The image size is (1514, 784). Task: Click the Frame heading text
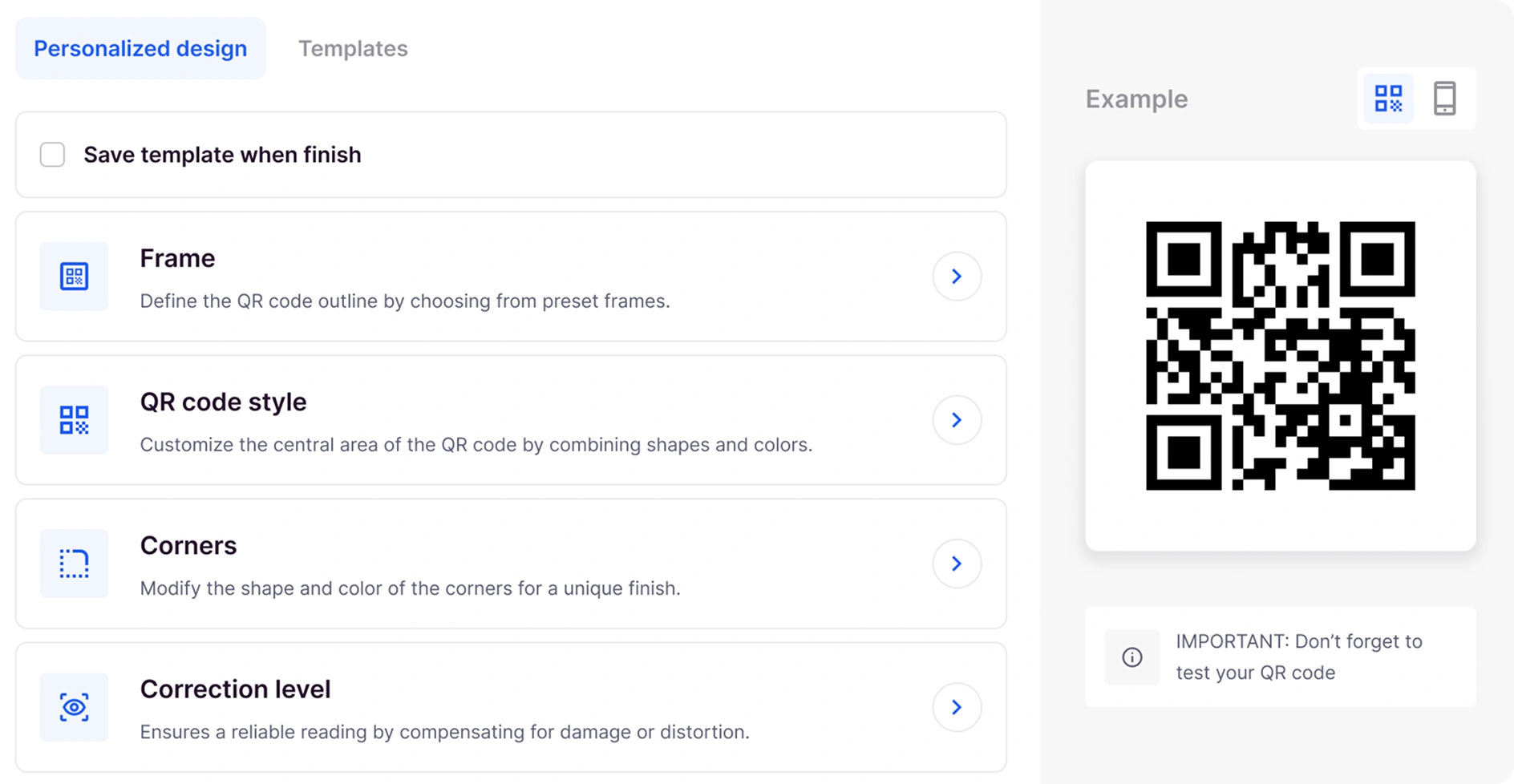click(177, 258)
